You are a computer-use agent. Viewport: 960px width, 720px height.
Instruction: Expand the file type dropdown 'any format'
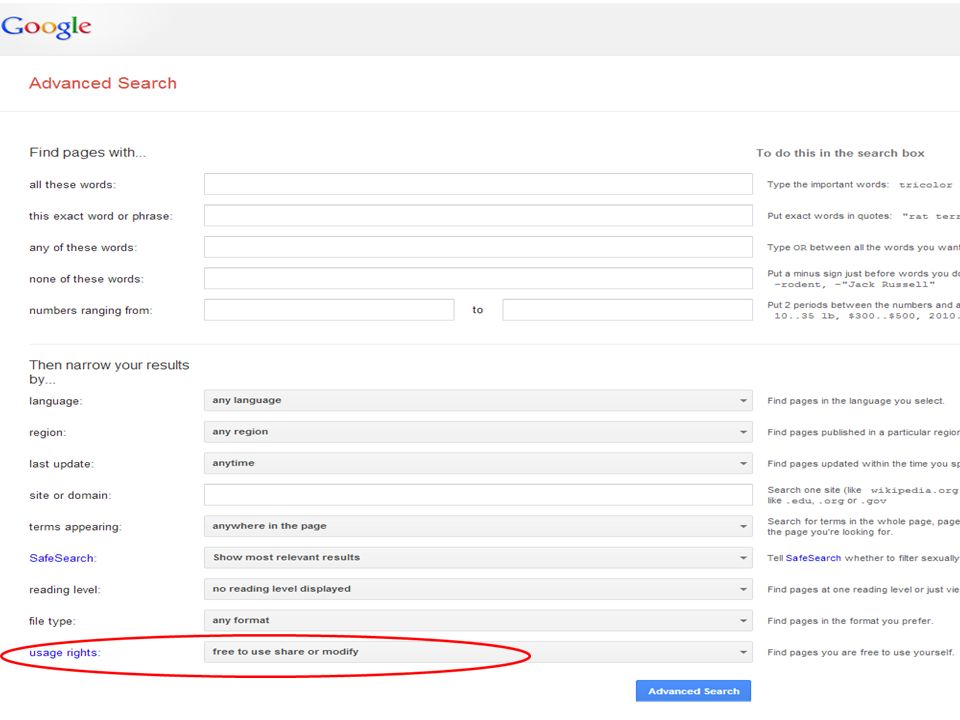(478, 620)
